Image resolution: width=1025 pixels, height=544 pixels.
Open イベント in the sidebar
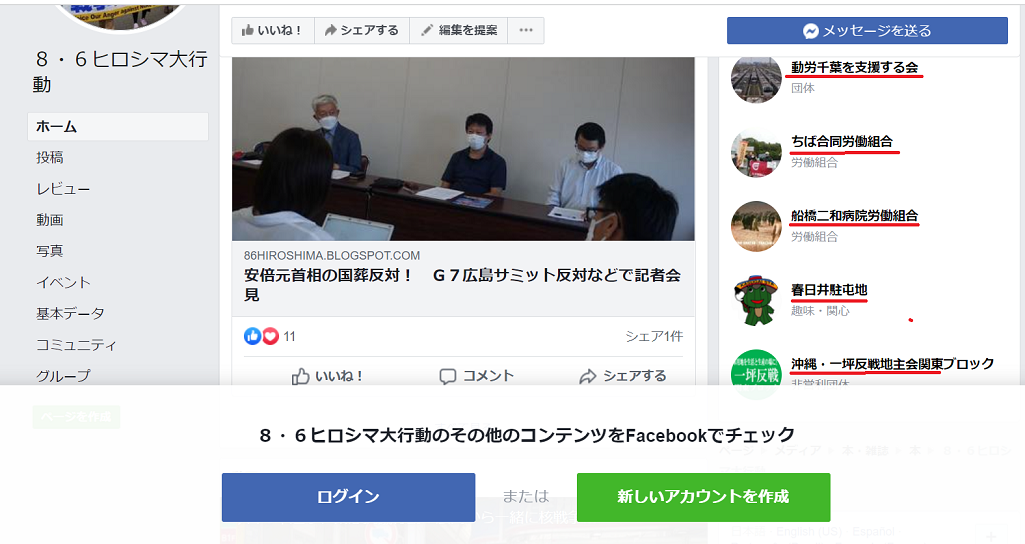point(63,282)
